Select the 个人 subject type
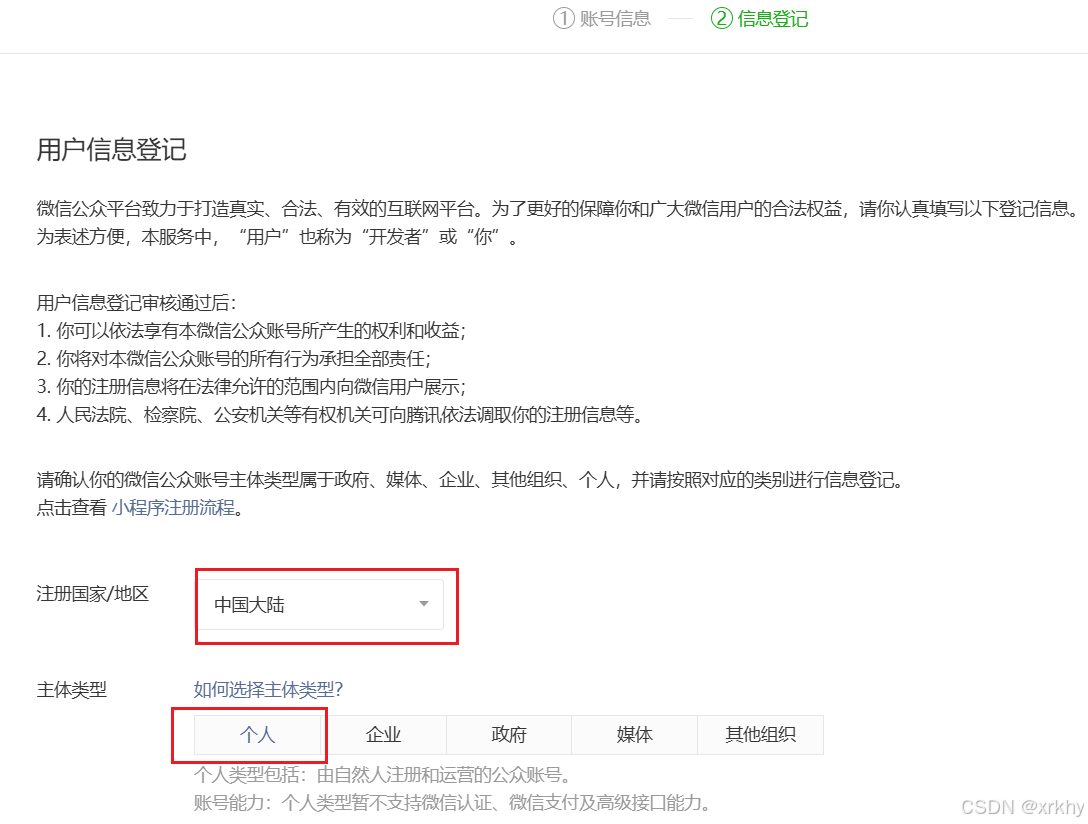The width and height of the screenshot is (1088, 824). [x=257, y=735]
